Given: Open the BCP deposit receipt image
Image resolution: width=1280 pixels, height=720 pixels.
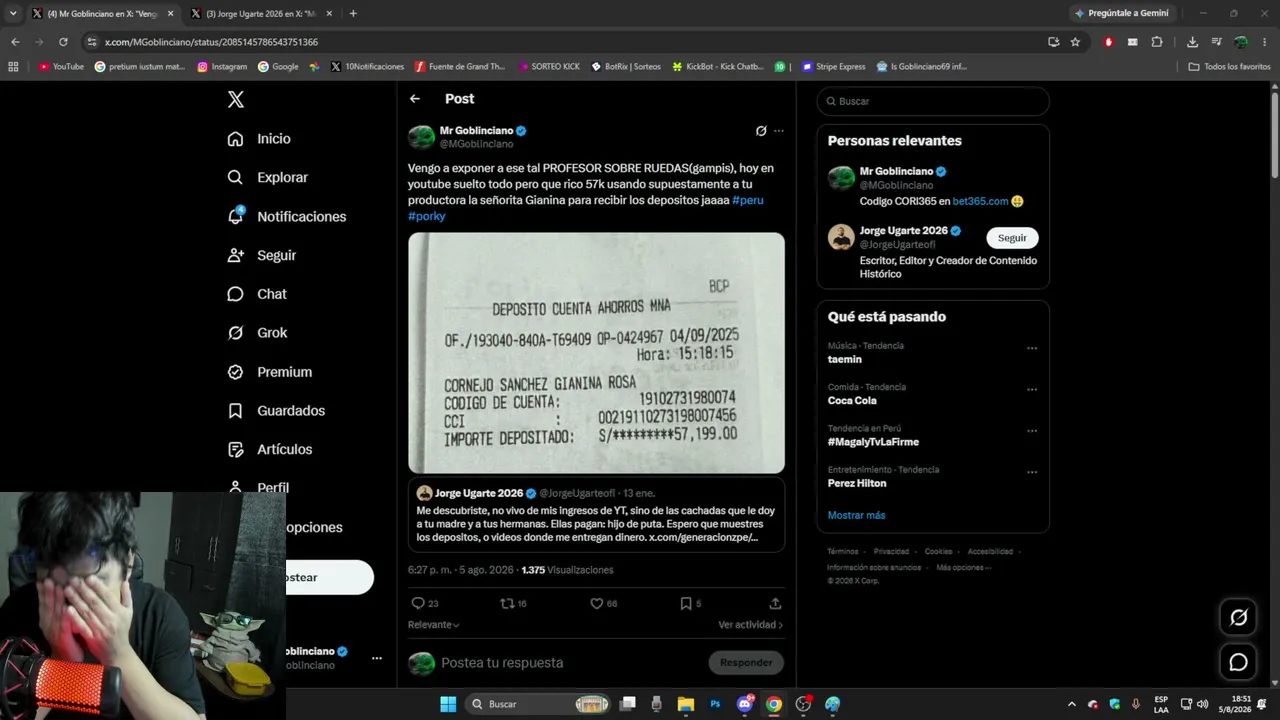Looking at the screenshot, I should coord(596,353).
